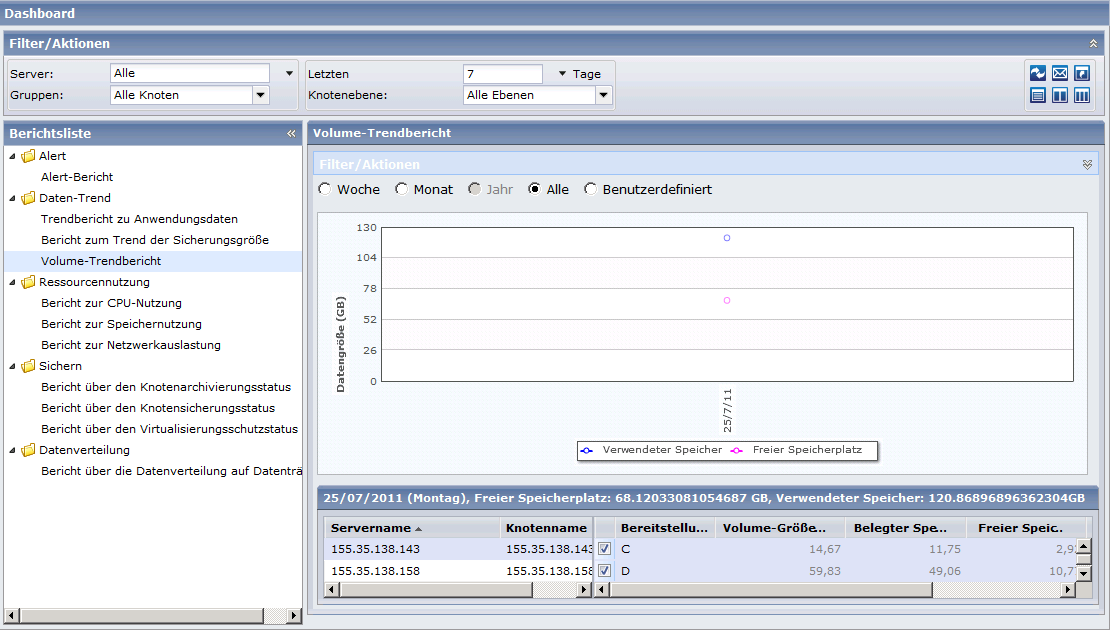
Task: Open Alert-Bericht report
Action: 77,177
